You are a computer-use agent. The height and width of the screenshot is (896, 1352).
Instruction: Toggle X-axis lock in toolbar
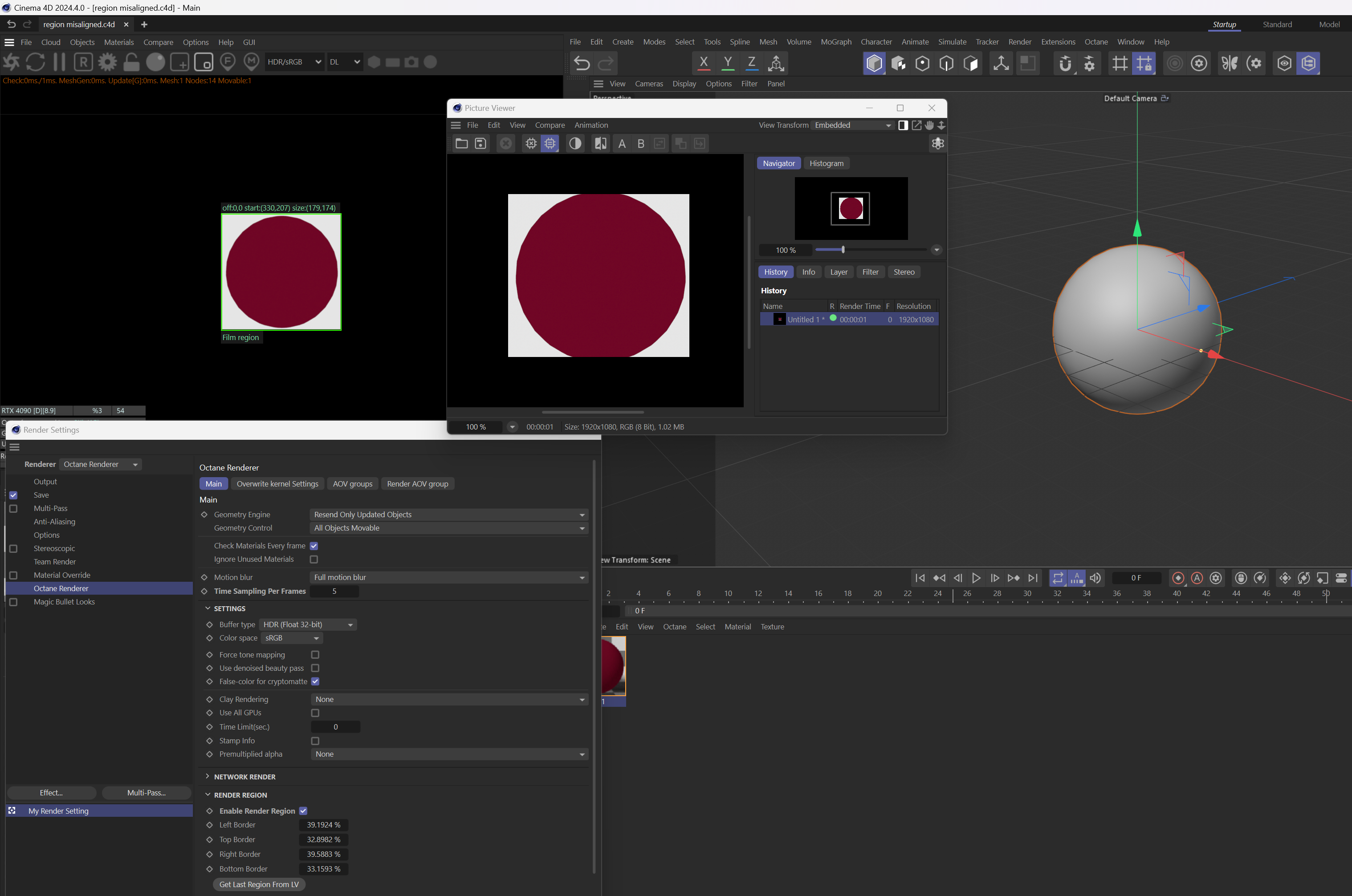tap(704, 63)
